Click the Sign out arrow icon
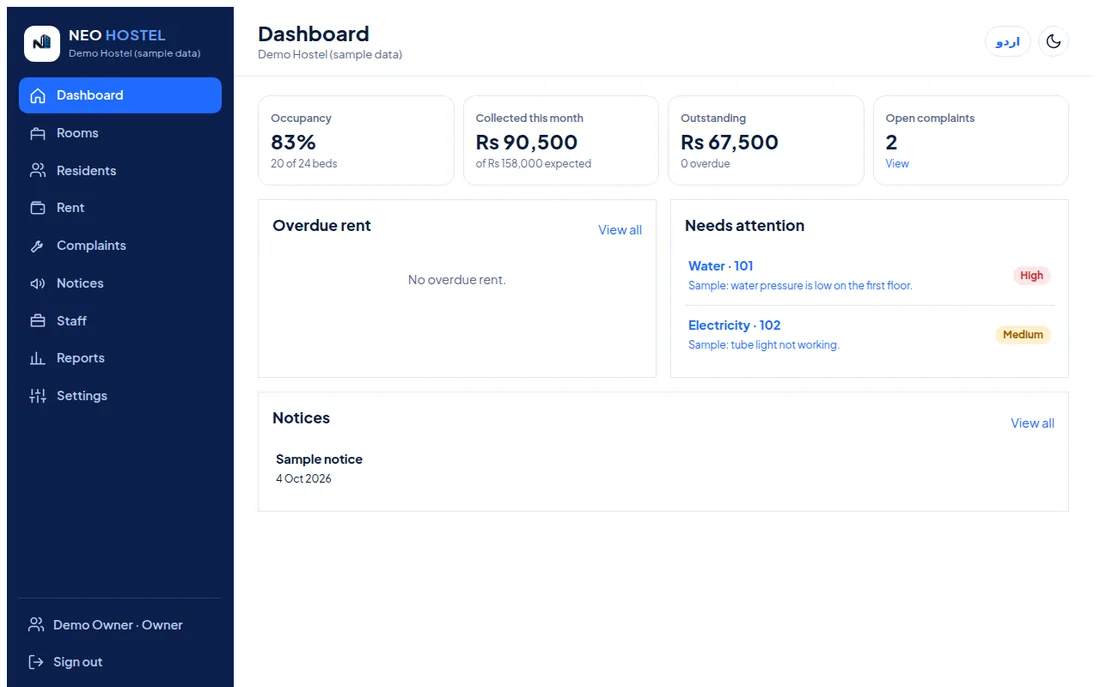 tap(36, 662)
